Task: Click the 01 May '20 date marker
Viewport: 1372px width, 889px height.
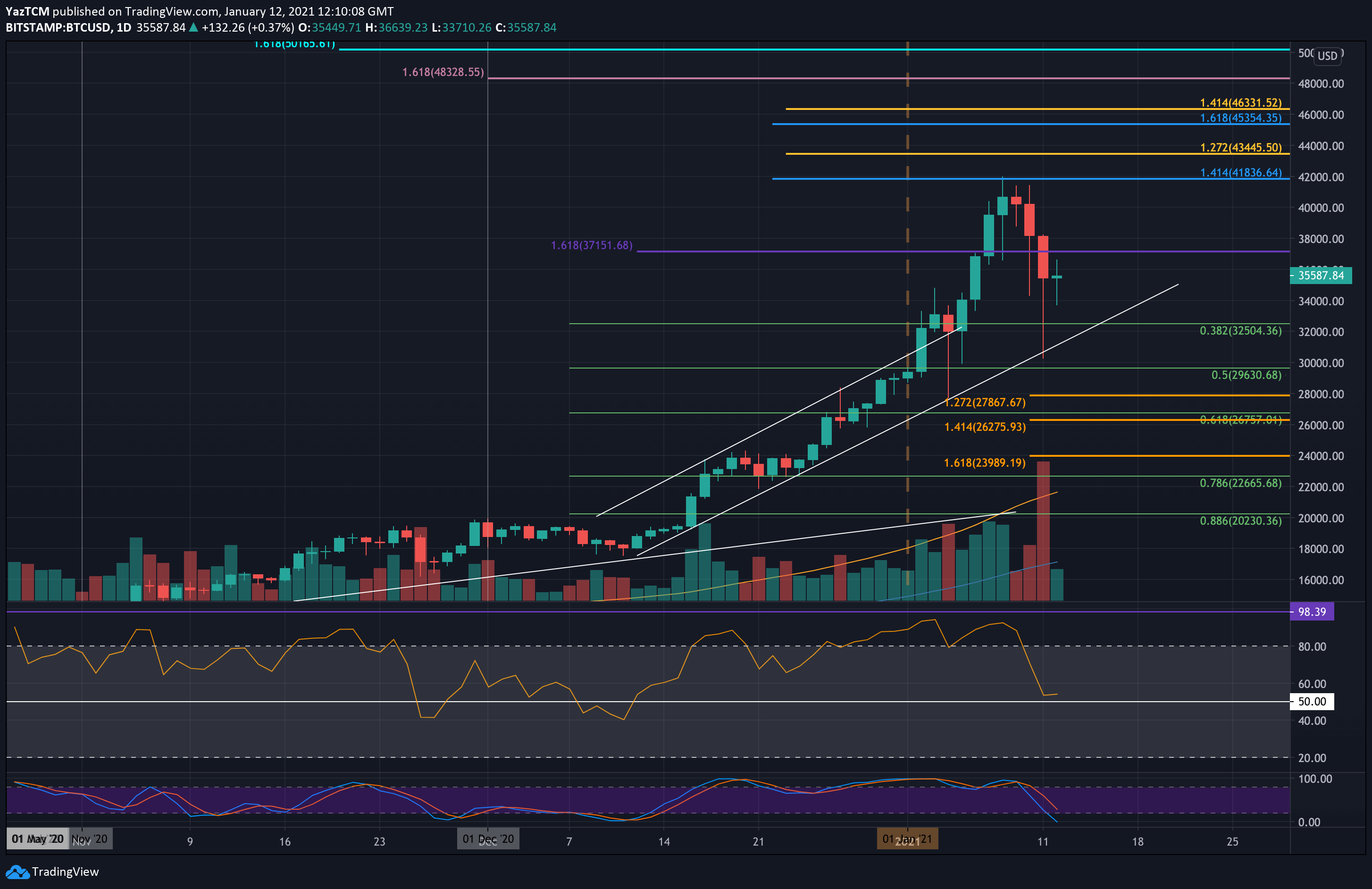Action: point(37,839)
